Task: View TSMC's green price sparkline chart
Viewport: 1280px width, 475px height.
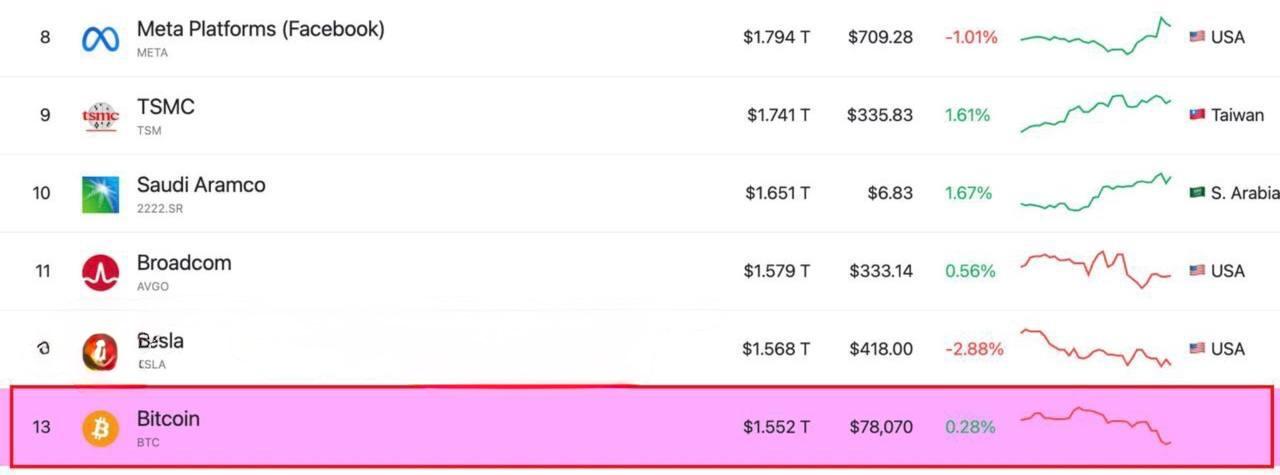Action: [x=1095, y=113]
